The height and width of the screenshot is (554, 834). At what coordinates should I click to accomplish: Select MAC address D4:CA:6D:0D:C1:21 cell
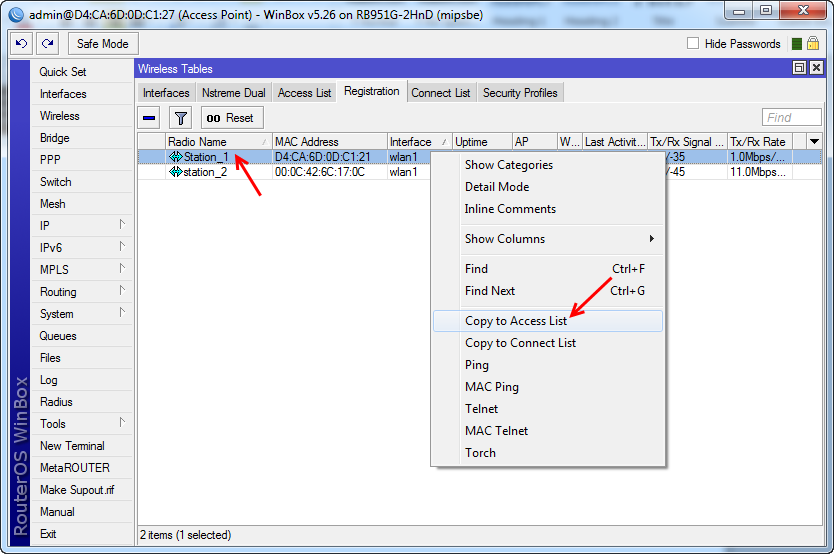[x=330, y=157]
